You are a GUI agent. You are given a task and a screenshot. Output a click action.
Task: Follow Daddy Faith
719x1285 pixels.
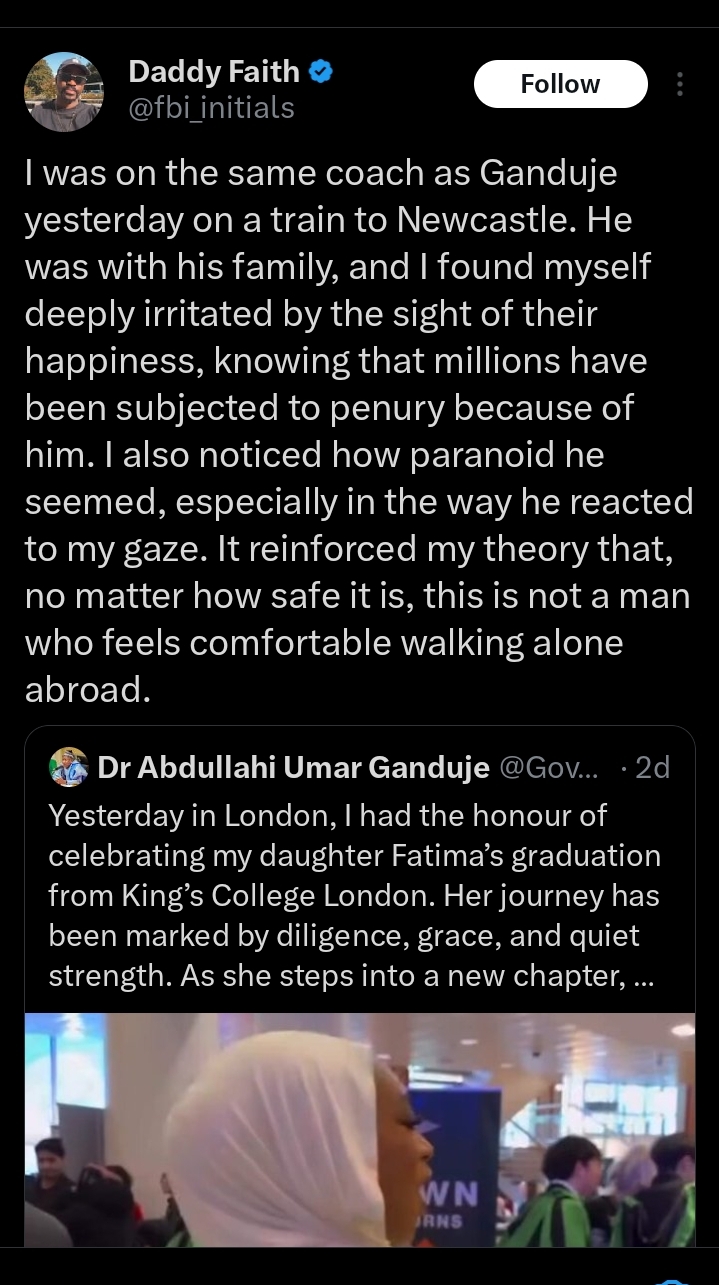coord(560,84)
